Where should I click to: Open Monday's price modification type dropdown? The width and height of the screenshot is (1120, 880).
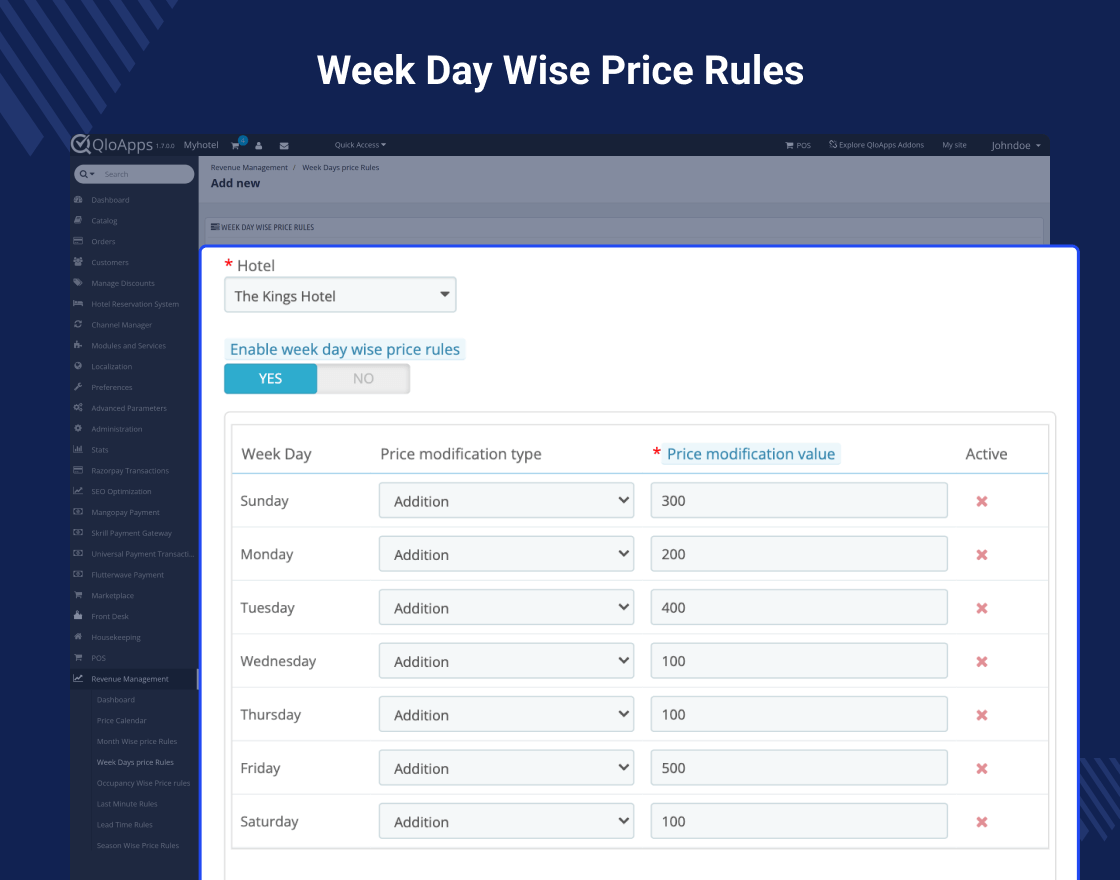click(x=506, y=554)
